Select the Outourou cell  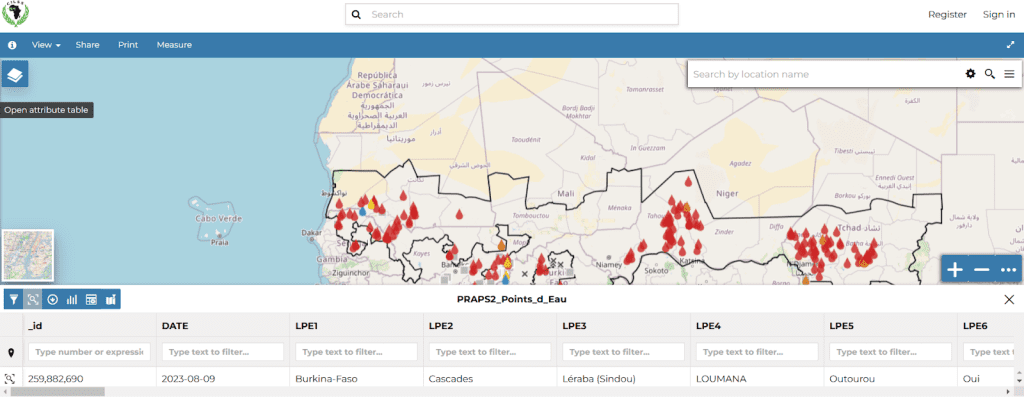tap(891, 378)
